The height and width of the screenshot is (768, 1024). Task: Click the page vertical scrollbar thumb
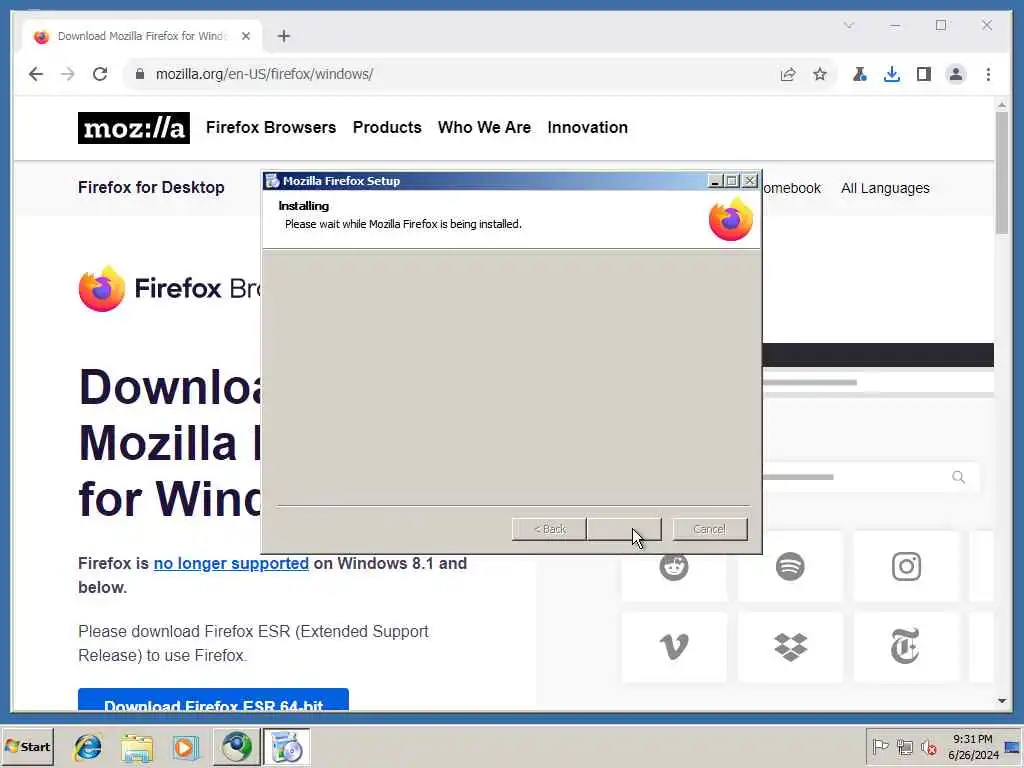[1002, 172]
